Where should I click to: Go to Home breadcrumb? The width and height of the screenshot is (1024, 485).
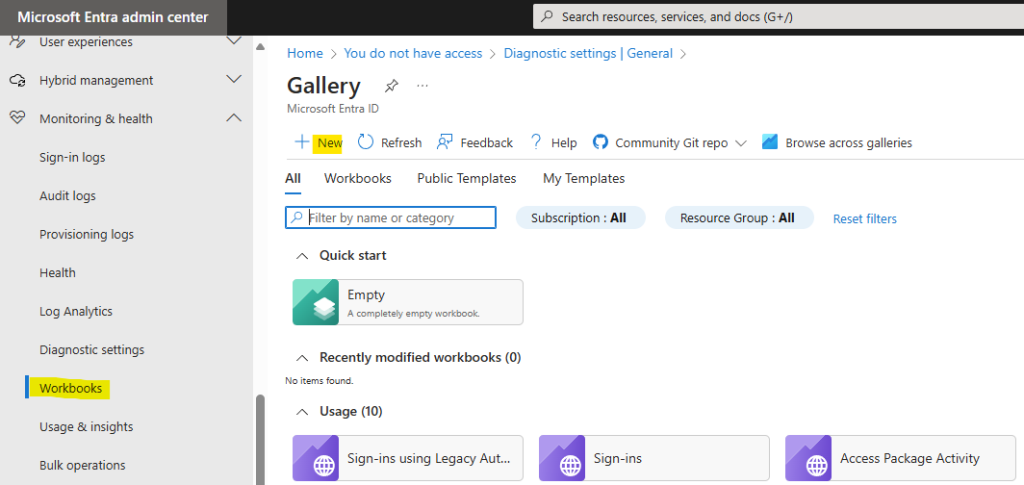(x=305, y=54)
